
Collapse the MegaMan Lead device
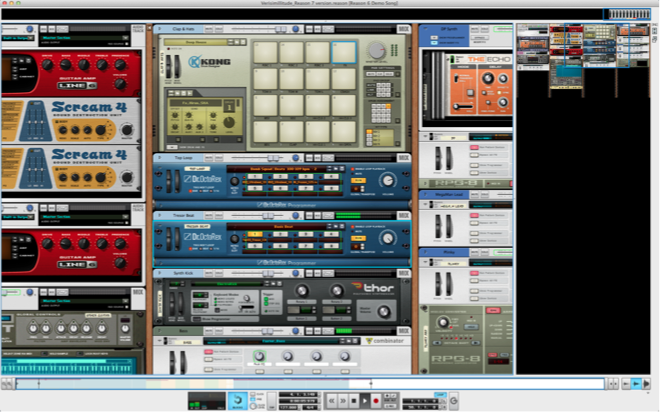click(x=425, y=194)
